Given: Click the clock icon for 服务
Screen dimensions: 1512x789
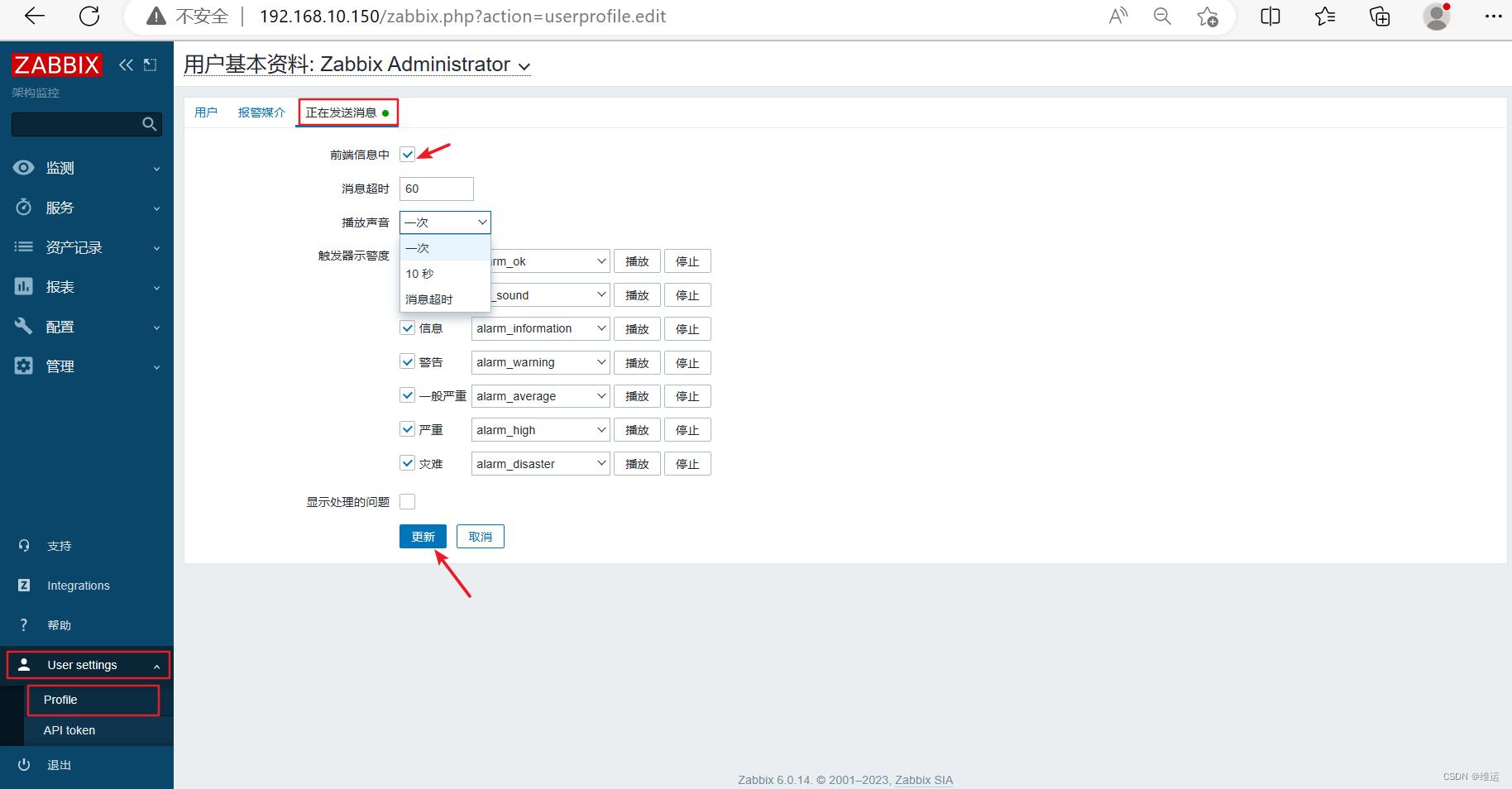Looking at the screenshot, I should pyautogui.click(x=24, y=207).
